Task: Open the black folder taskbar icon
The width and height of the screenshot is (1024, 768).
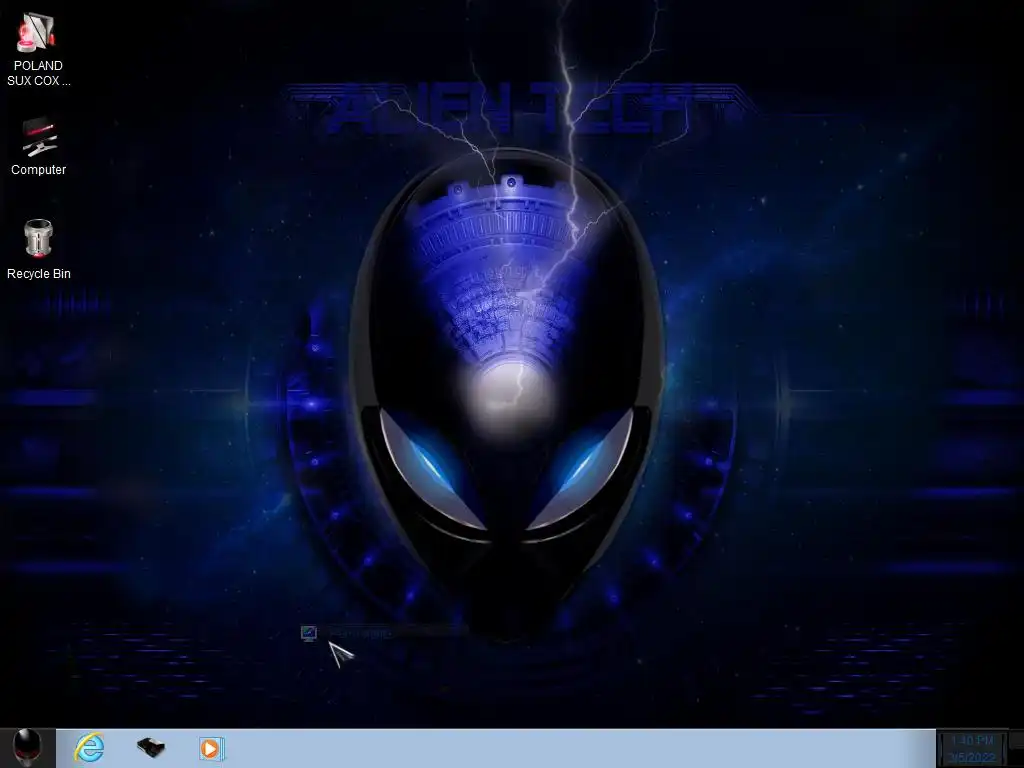Action: (x=150, y=747)
